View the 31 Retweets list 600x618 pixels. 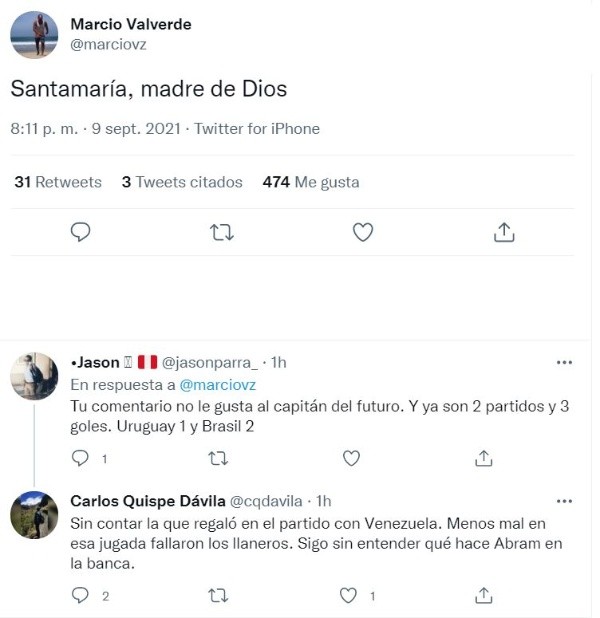click(x=58, y=182)
